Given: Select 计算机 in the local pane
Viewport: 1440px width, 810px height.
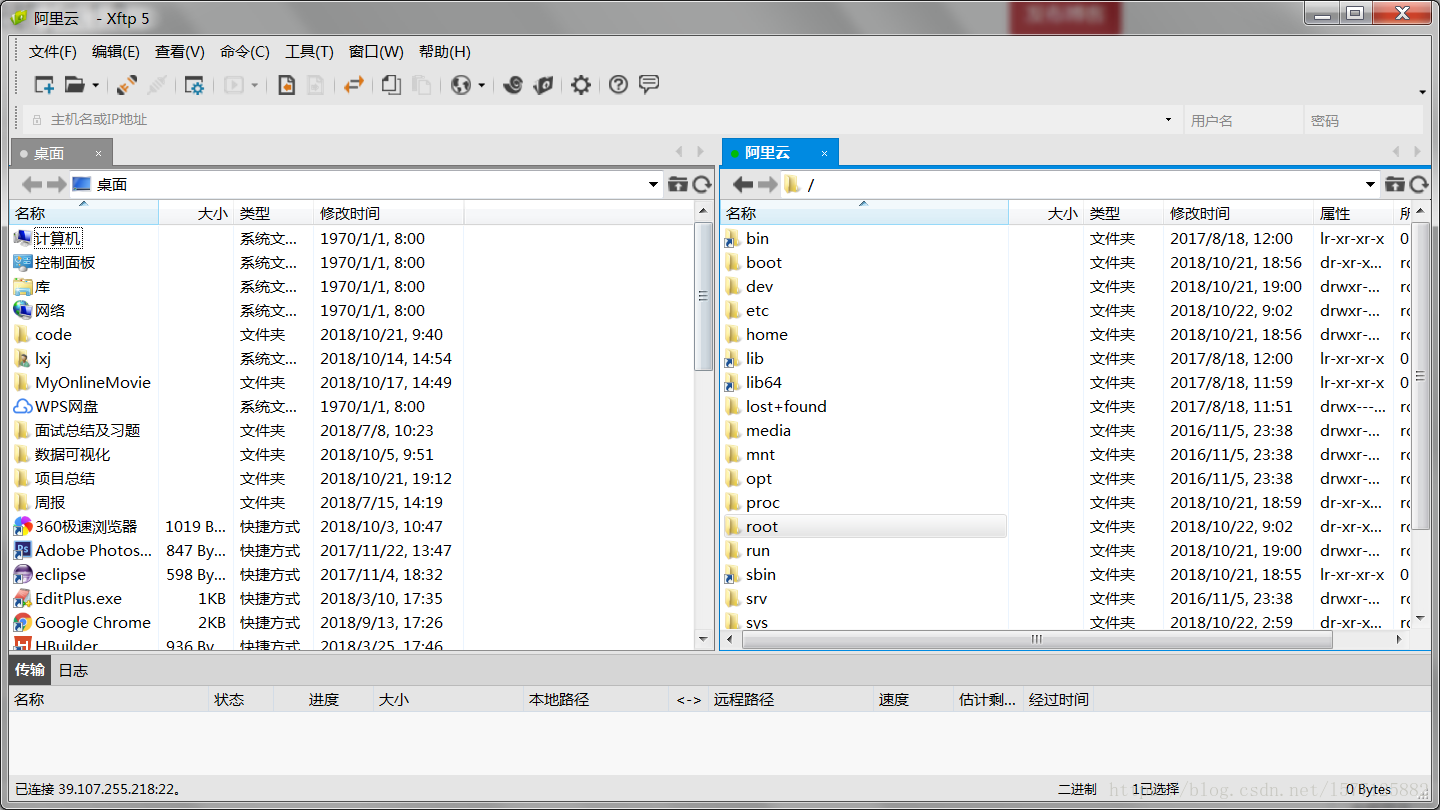Looking at the screenshot, I should click(x=58, y=238).
